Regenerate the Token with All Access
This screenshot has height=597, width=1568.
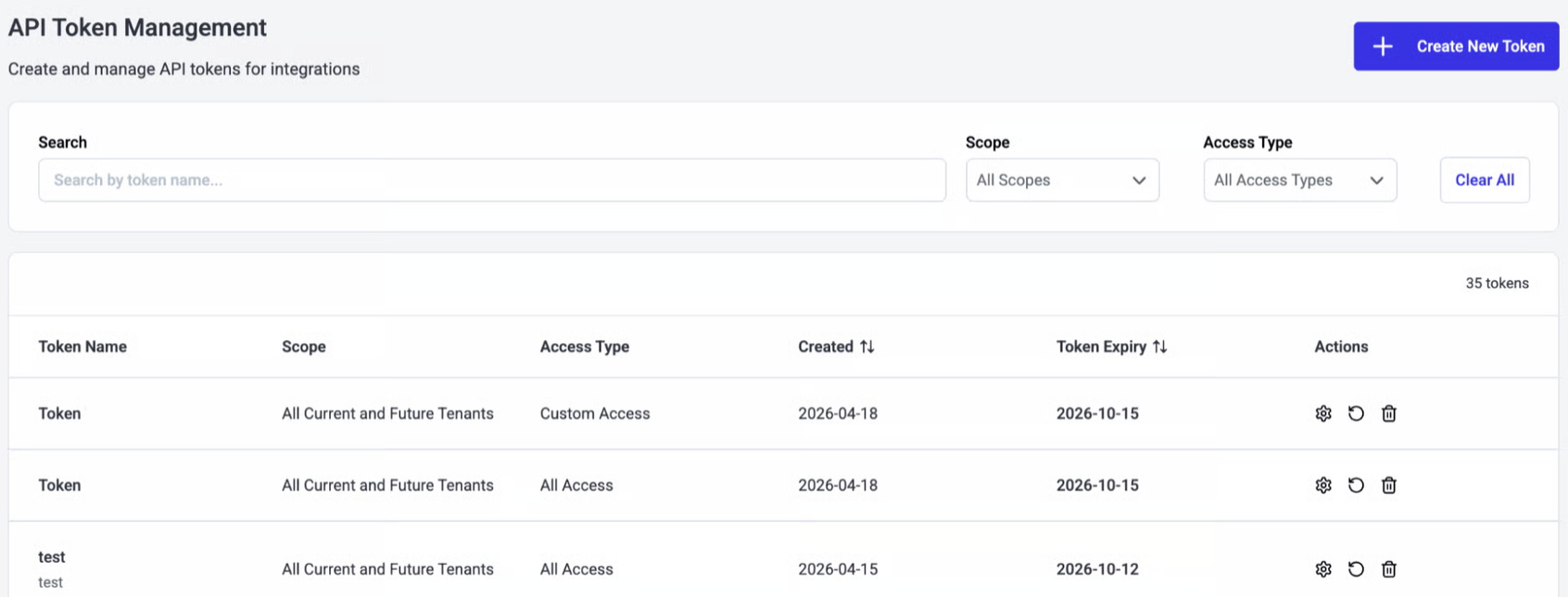(x=1356, y=485)
